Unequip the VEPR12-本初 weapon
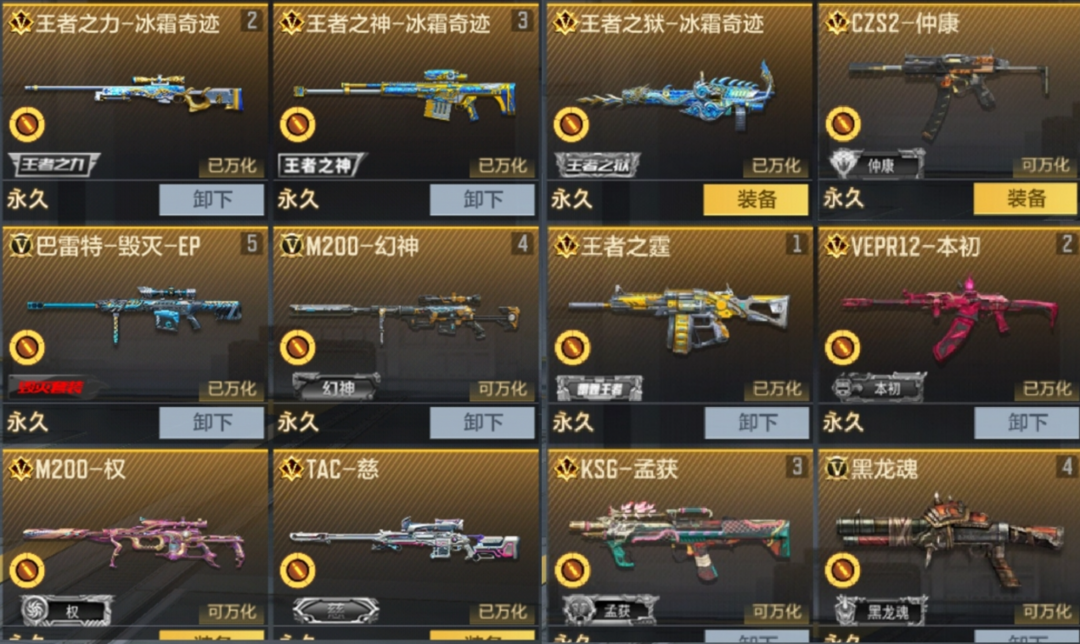The width and height of the screenshot is (1080, 644). [1026, 422]
